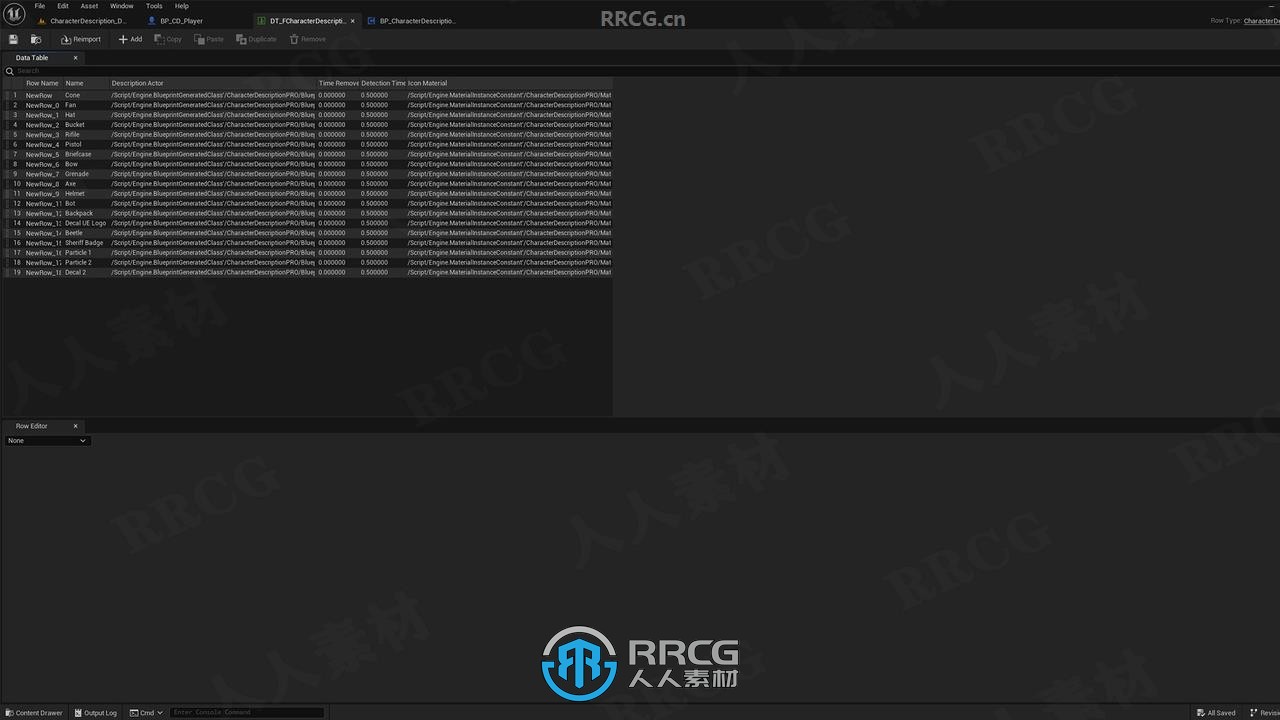Screen dimensions: 1280x720
Task: Click the Save asset floppy disk icon
Action: [13, 39]
